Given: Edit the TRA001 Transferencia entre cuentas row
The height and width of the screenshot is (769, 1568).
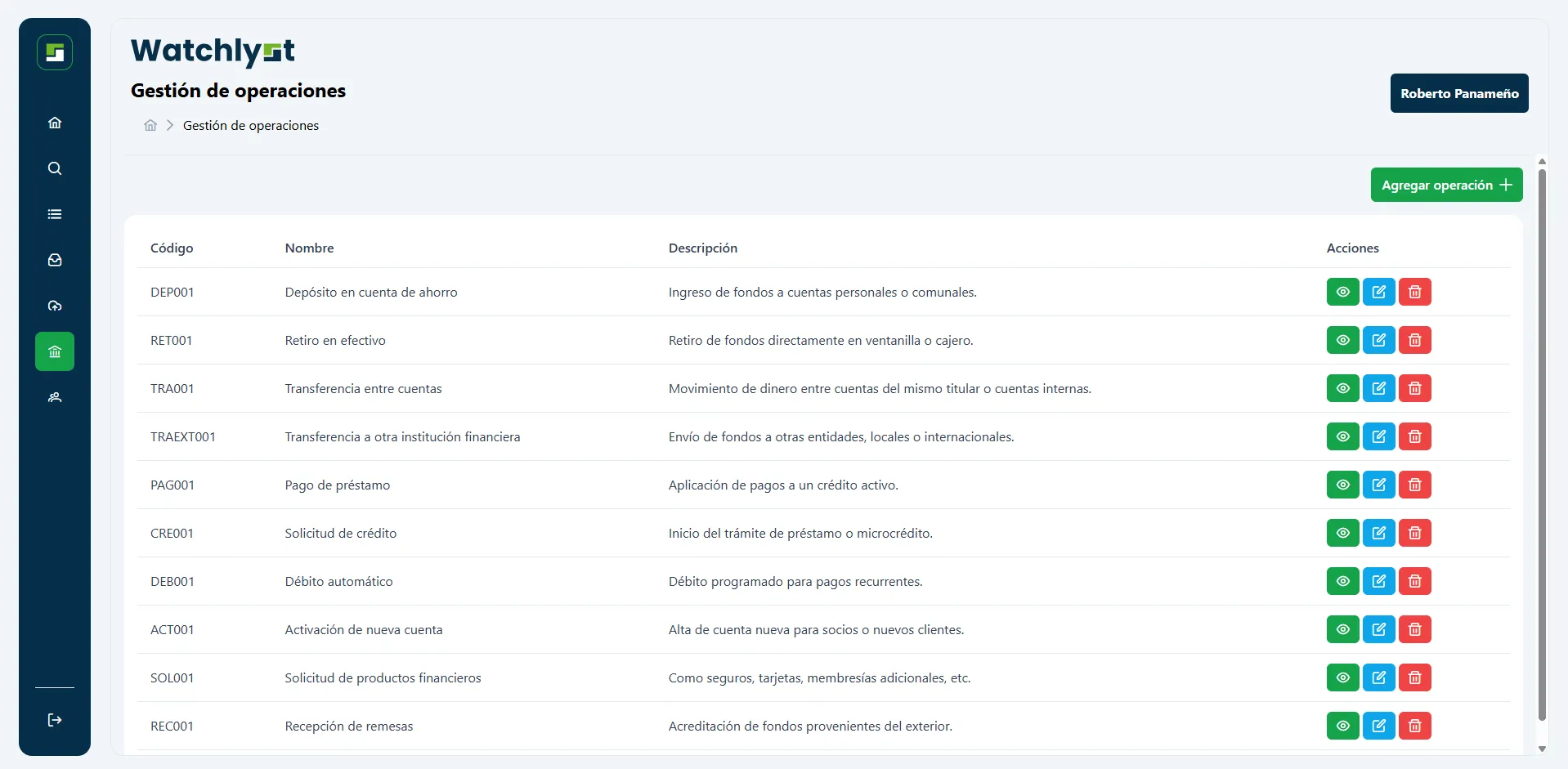Looking at the screenshot, I should (1378, 388).
